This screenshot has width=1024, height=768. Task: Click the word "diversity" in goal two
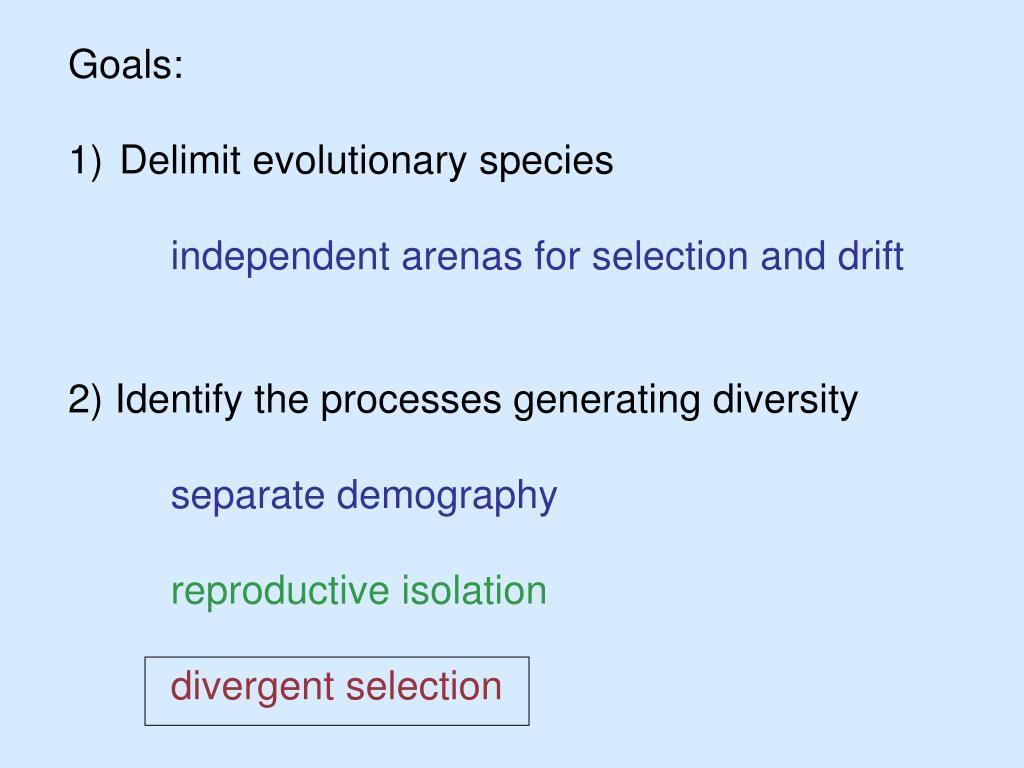pos(785,400)
